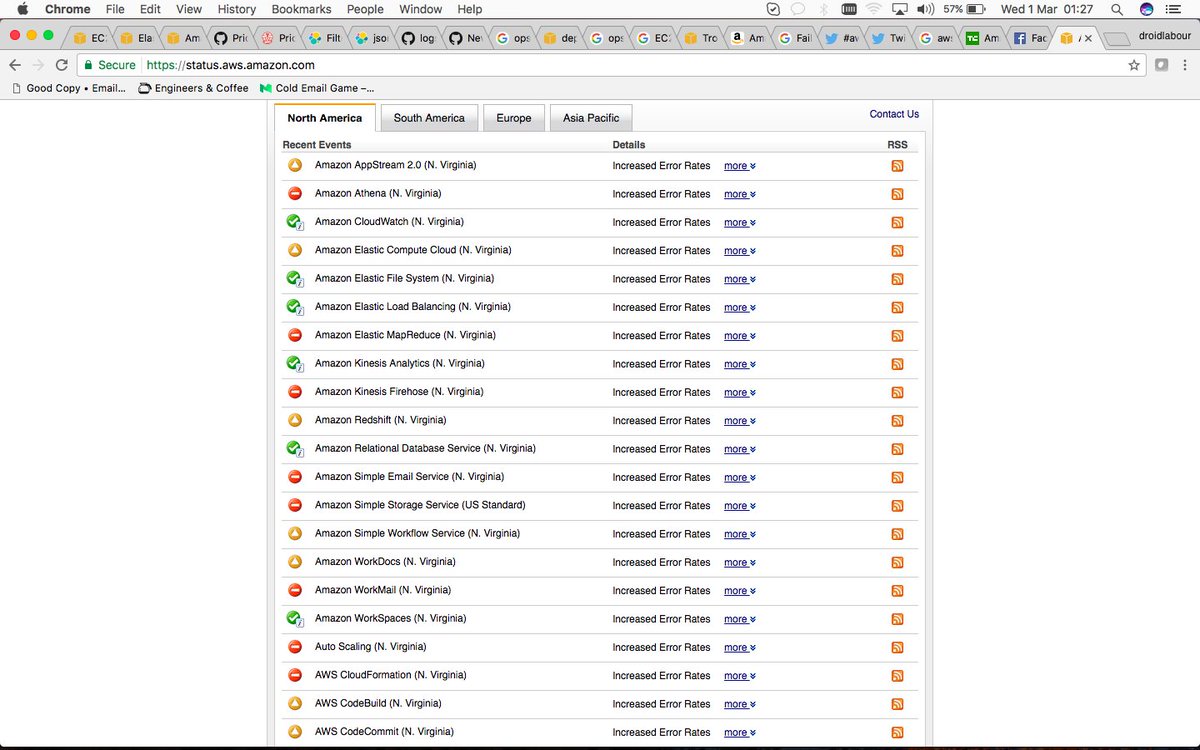
Task: Click orange warning icon for Amazon Redshift
Action: tap(295, 420)
